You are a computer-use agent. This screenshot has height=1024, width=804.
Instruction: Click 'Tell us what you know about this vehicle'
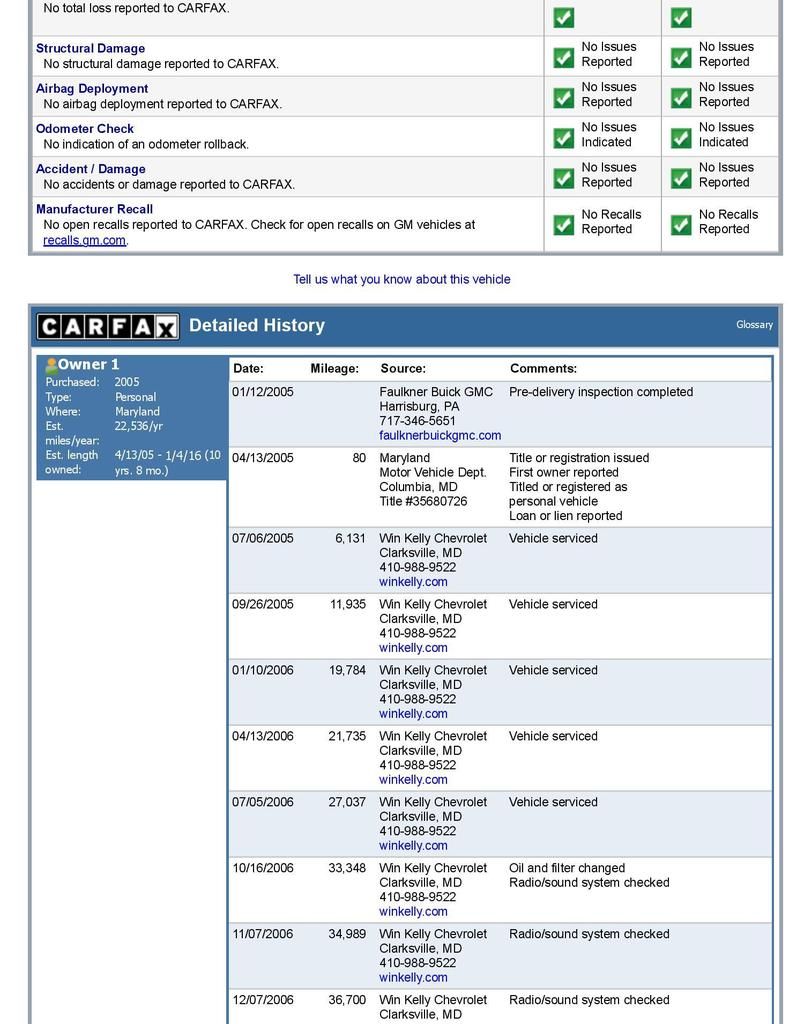(x=402, y=280)
